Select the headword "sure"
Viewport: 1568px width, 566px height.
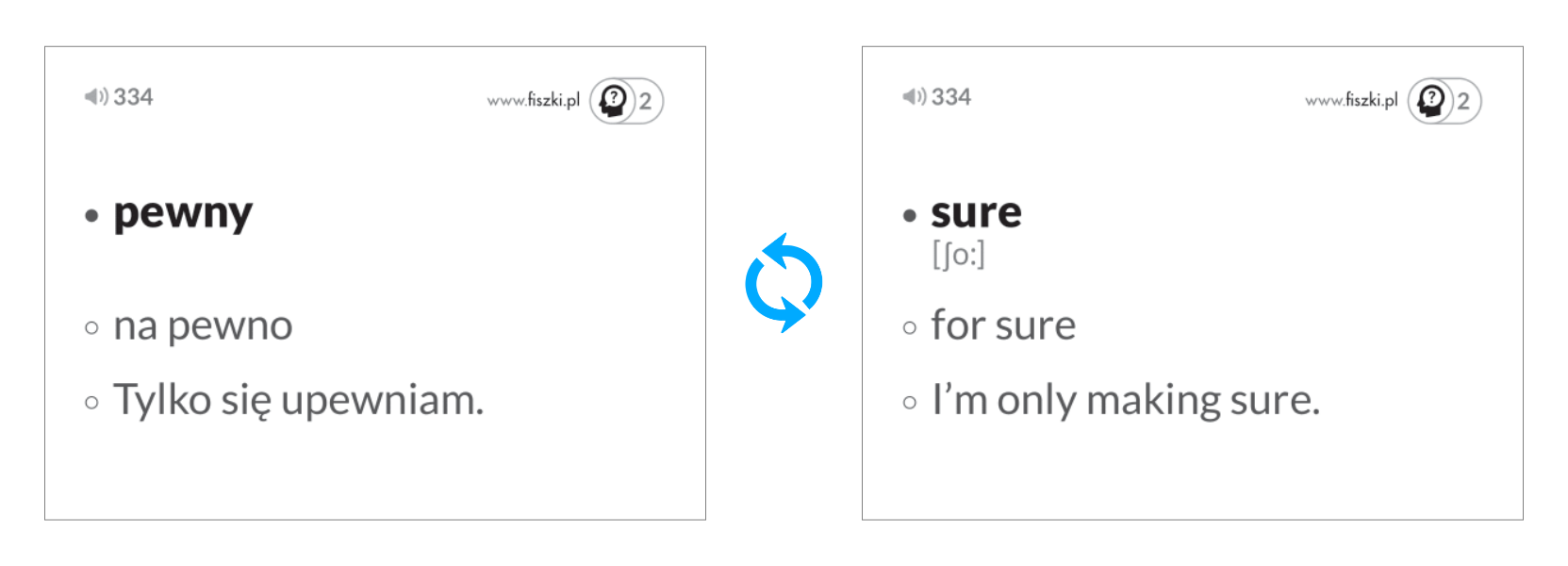click(x=976, y=213)
